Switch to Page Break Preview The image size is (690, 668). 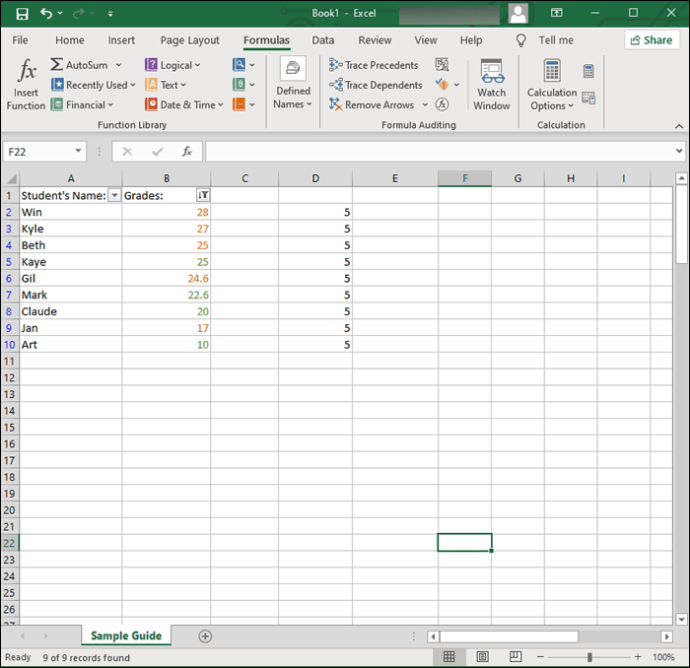pyautogui.click(x=515, y=657)
